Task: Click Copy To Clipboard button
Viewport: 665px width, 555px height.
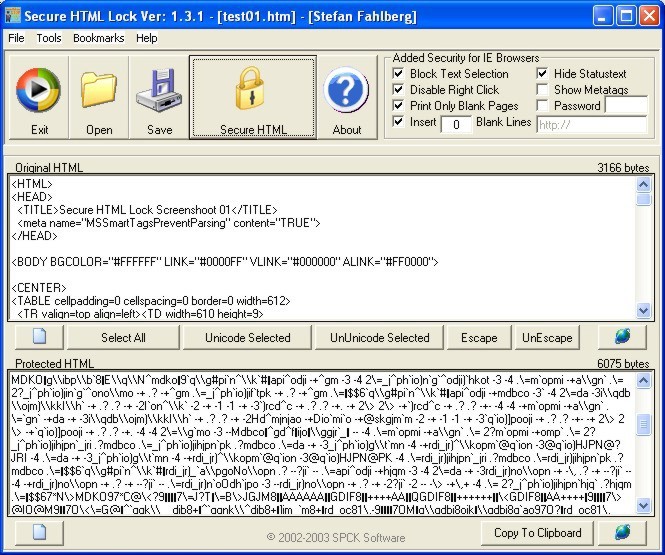Action: [537, 533]
